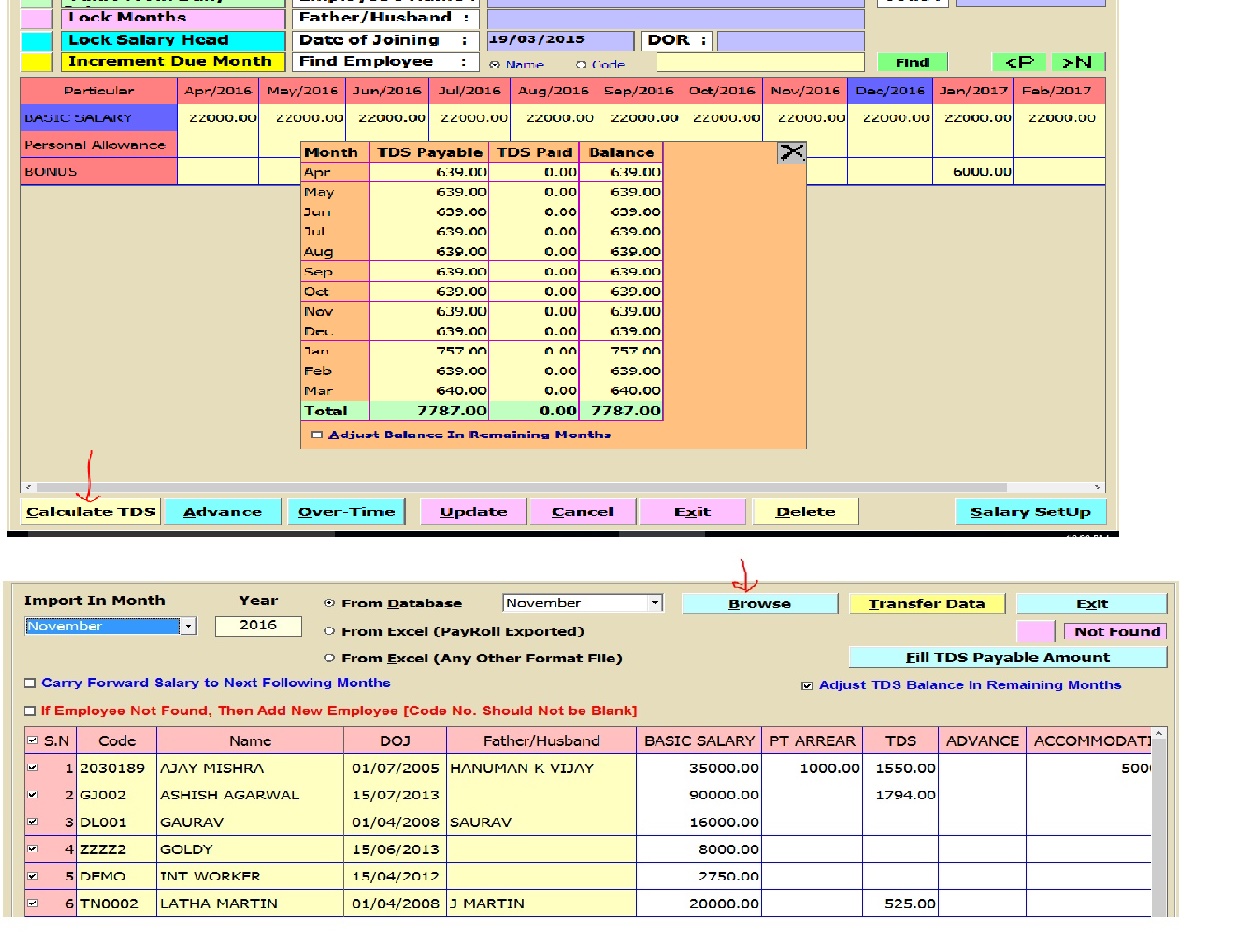Click the Year input field showing 2016
1258x951 pixels.
point(258,626)
